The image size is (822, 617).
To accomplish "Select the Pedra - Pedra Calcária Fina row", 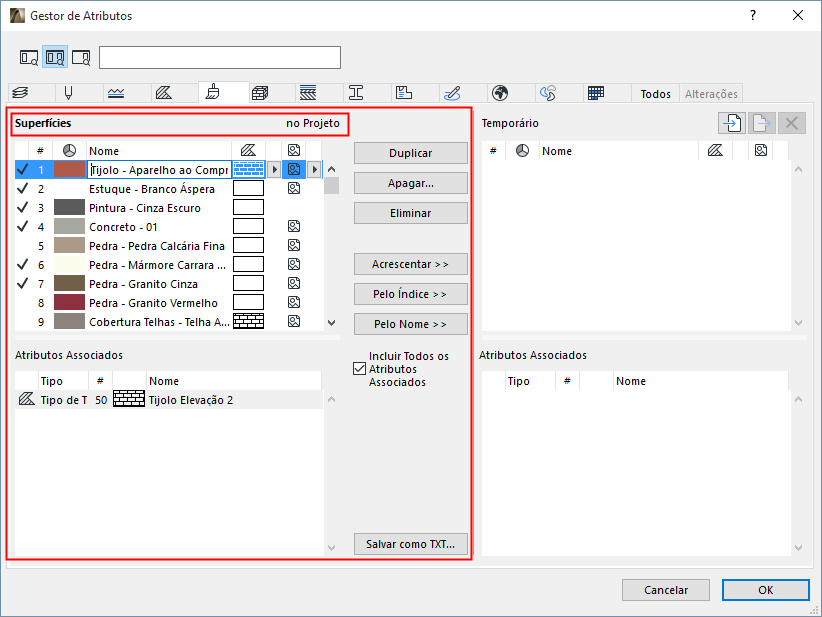I will [x=169, y=245].
